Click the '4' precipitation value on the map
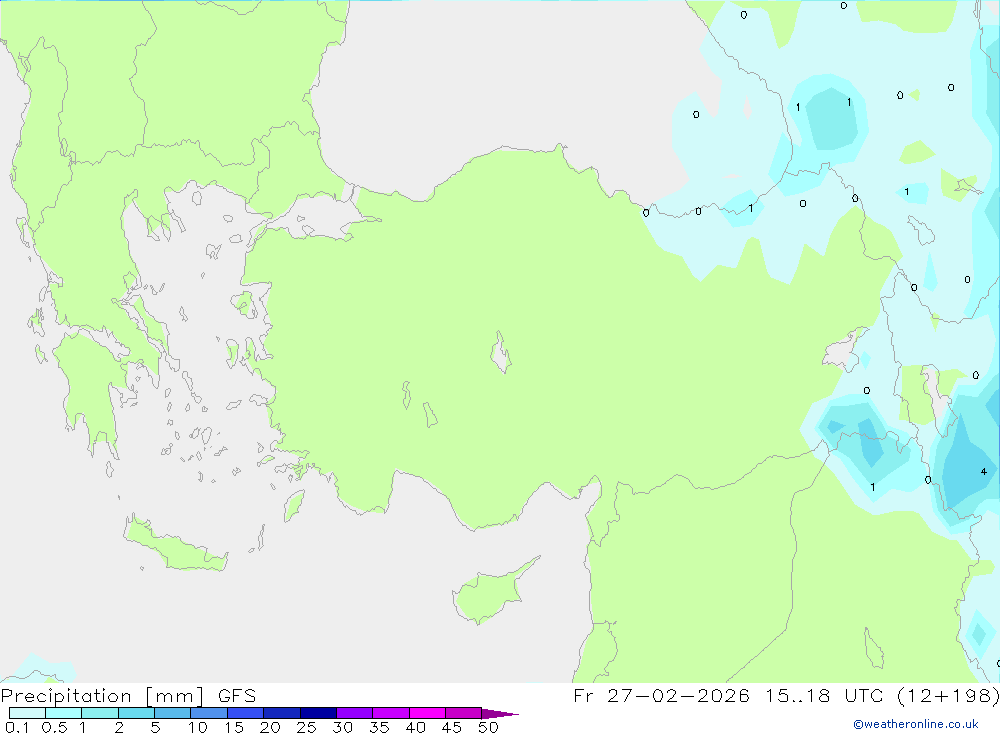Image resolution: width=1000 pixels, height=733 pixels. pyautogui.click(x=983, y=471)
